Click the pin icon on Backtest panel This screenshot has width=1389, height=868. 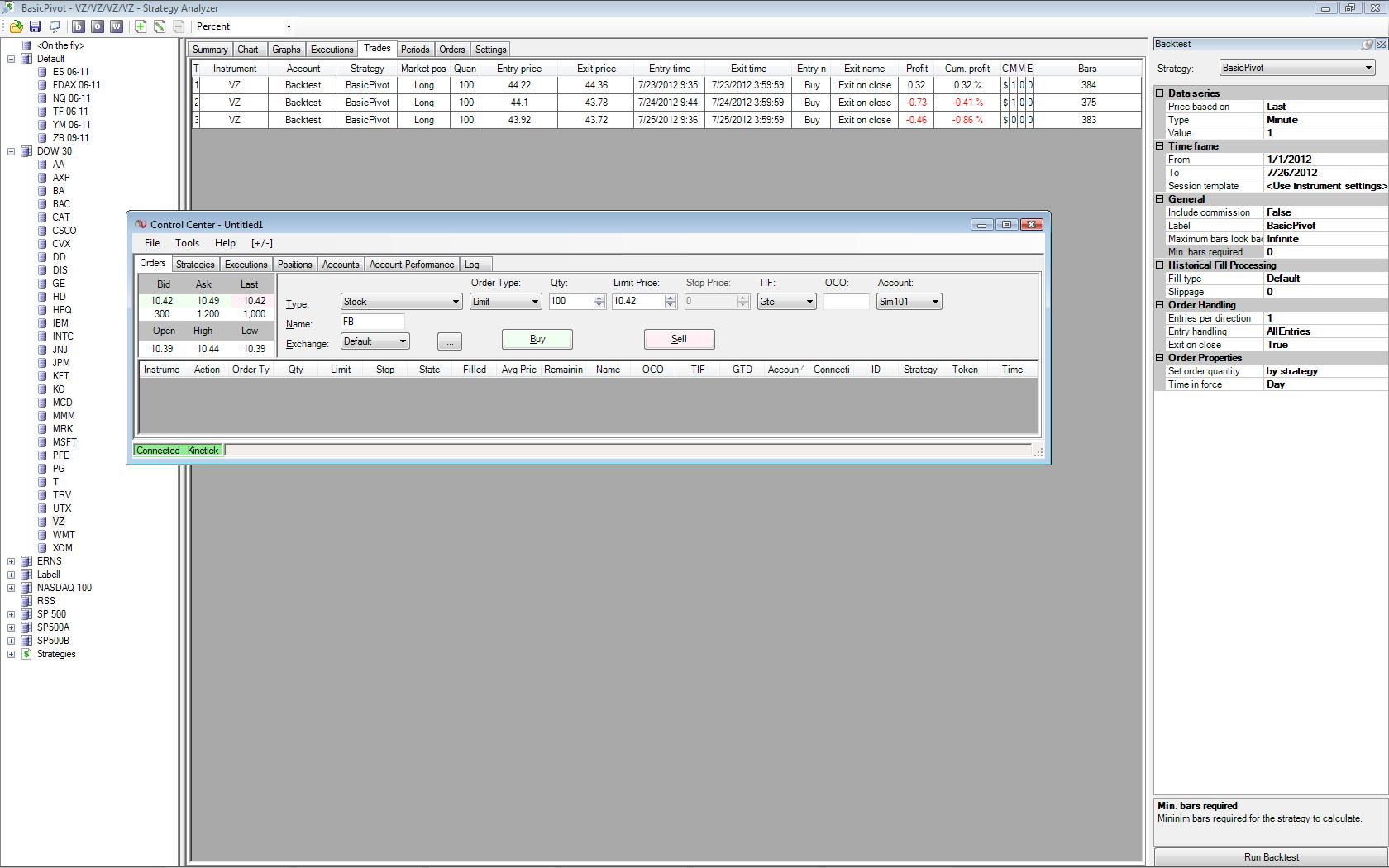(1368, 45)
